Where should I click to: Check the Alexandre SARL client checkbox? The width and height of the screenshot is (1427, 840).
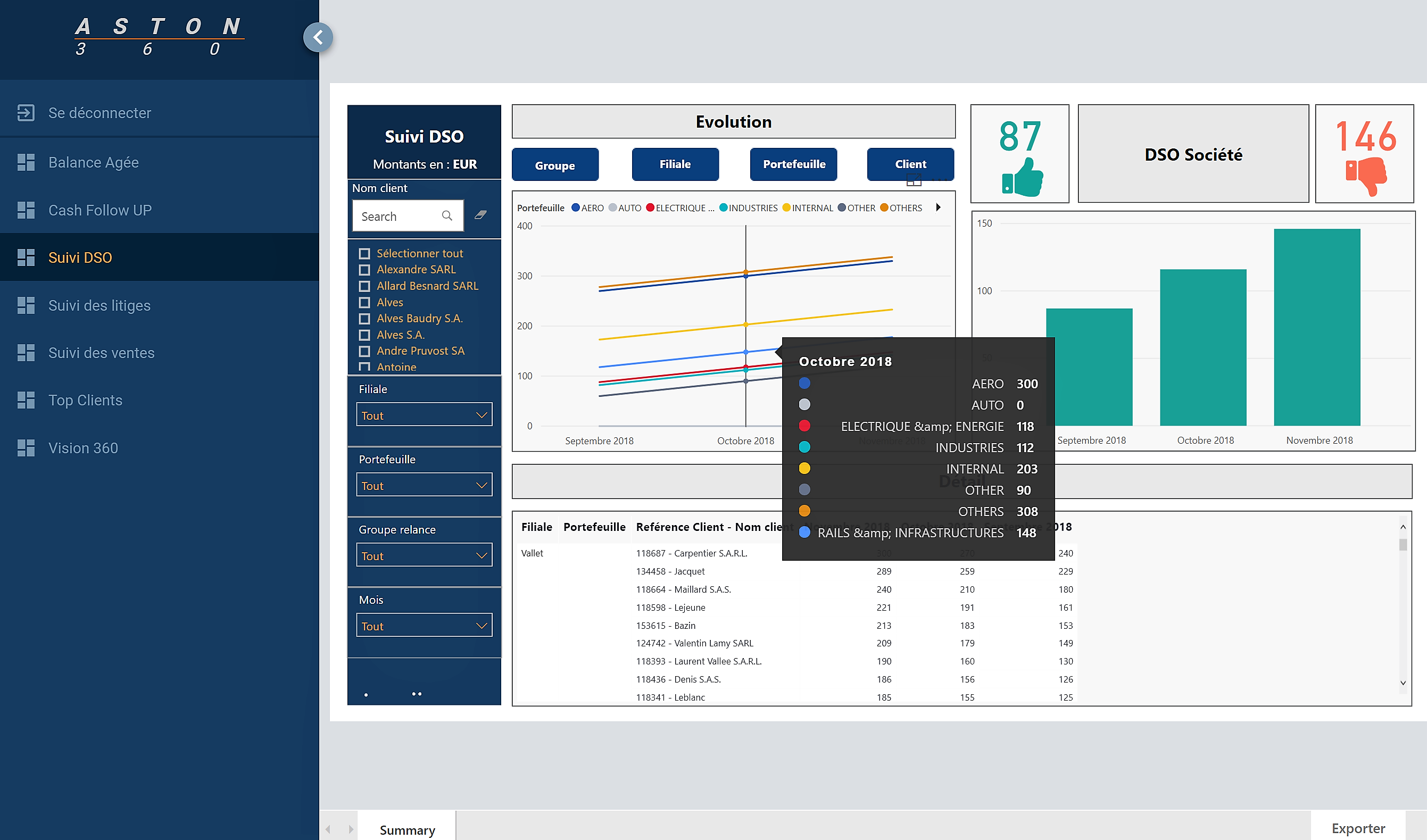pyautogui.click(x=364, y=270)
